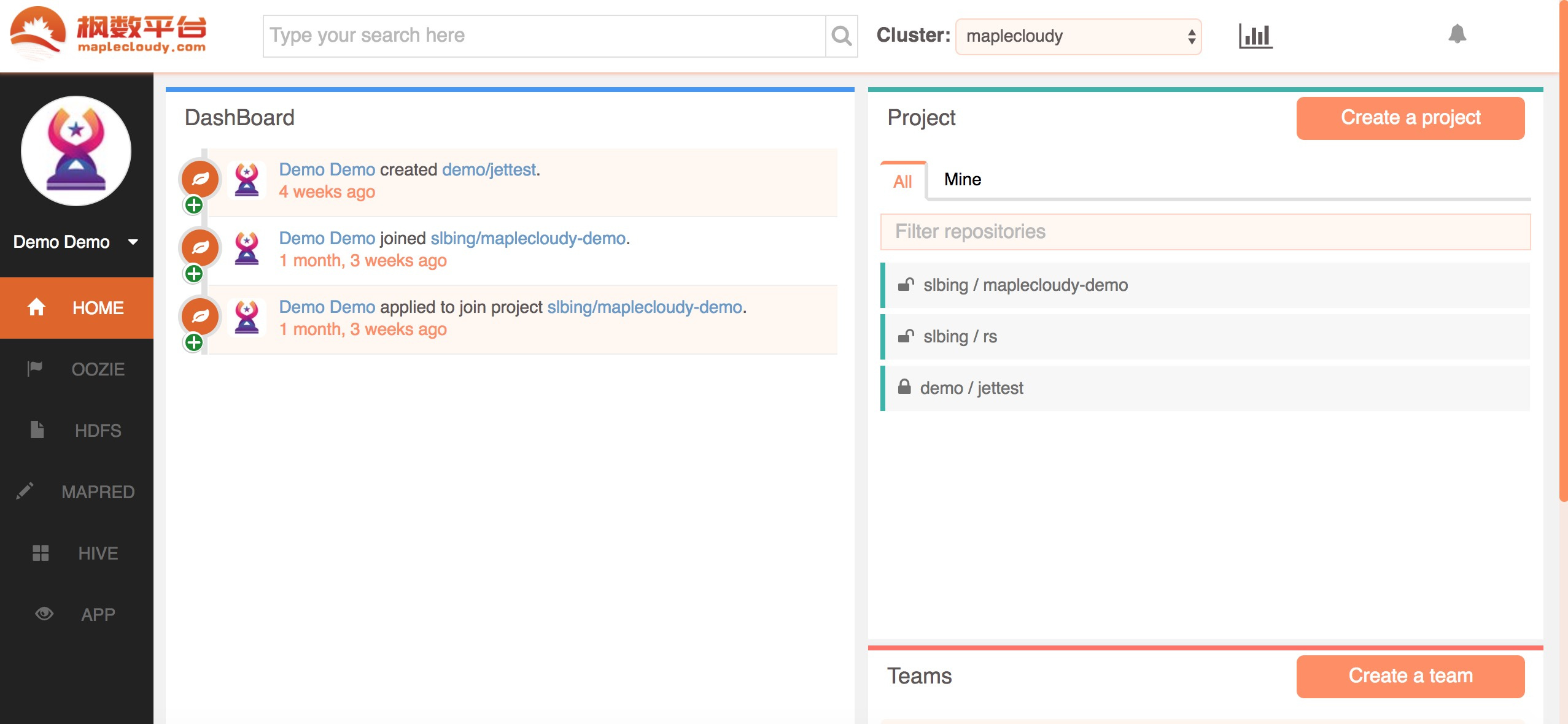
Task: Open the maplecloudy.com logo home
Action: point(108,32)
